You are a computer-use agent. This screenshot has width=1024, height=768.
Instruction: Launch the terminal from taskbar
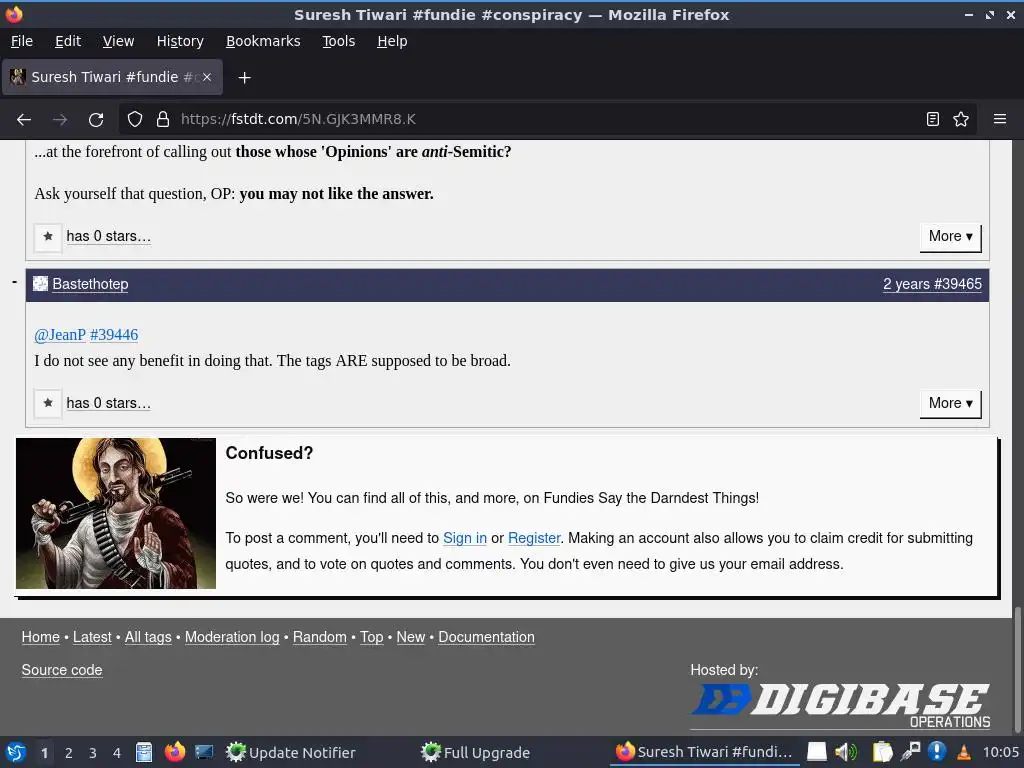[x=204, y=752]
